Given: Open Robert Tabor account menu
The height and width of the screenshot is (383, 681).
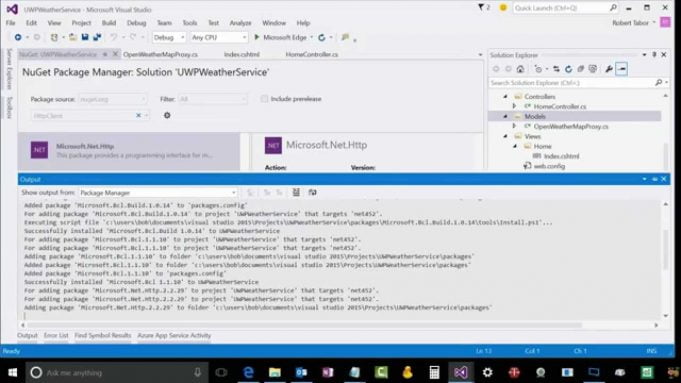Looking at the screenshot, I should coord(634,23).
